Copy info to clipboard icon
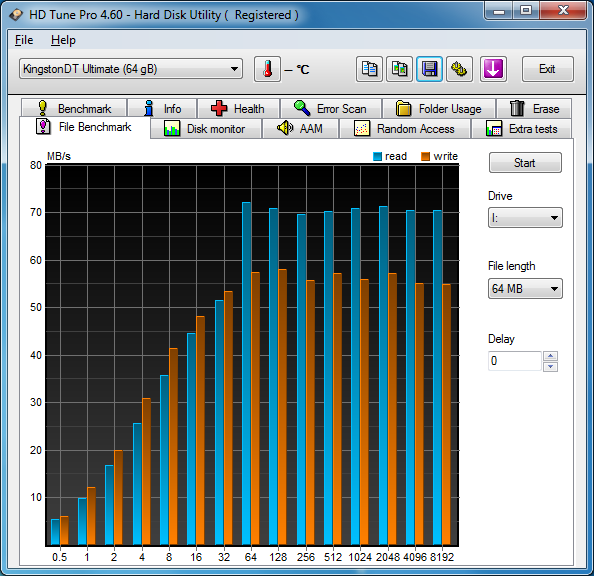Screen dimensions: 594x576 (x=369, y=69)
